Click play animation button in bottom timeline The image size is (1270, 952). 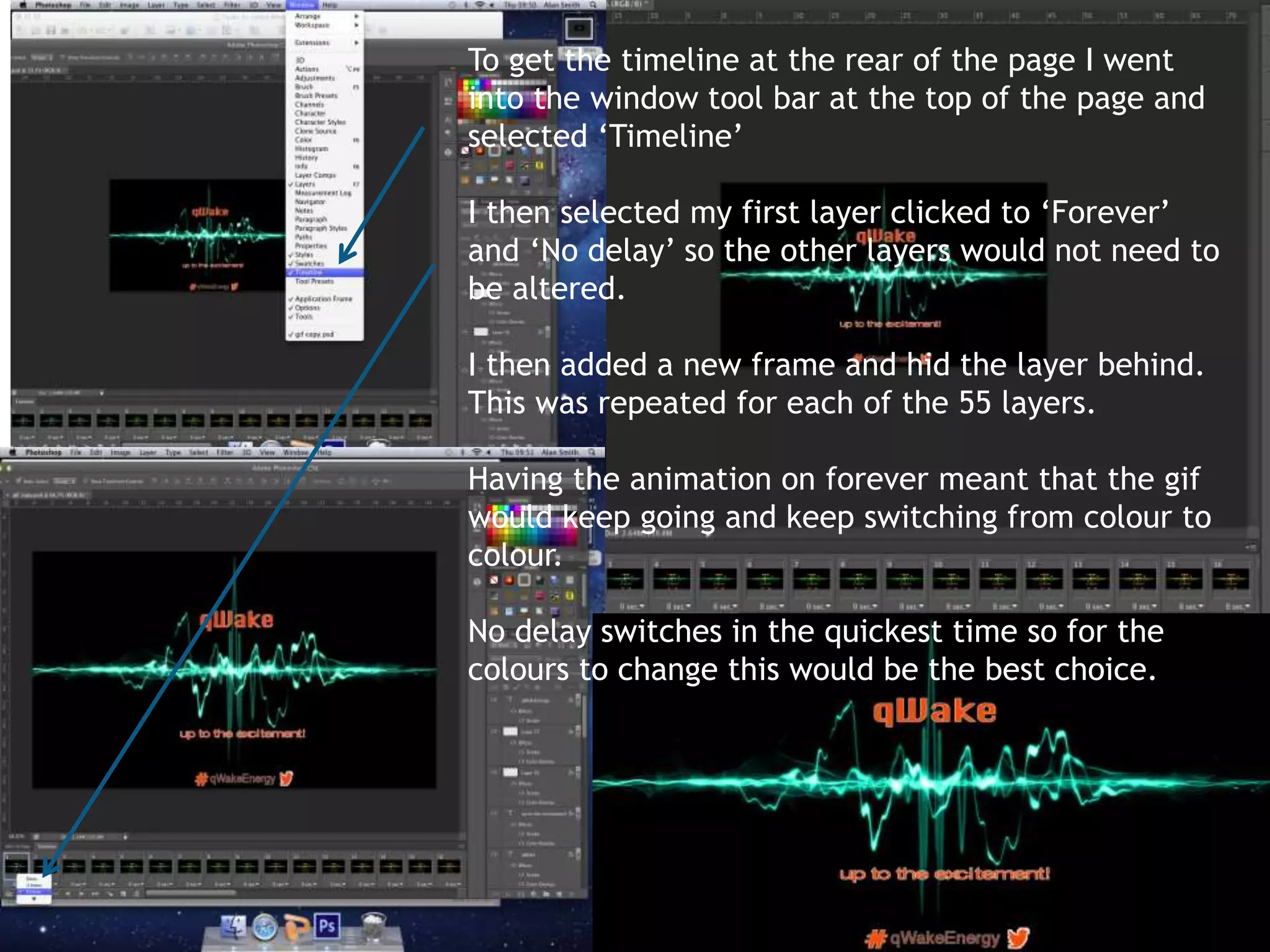point(82,894)
